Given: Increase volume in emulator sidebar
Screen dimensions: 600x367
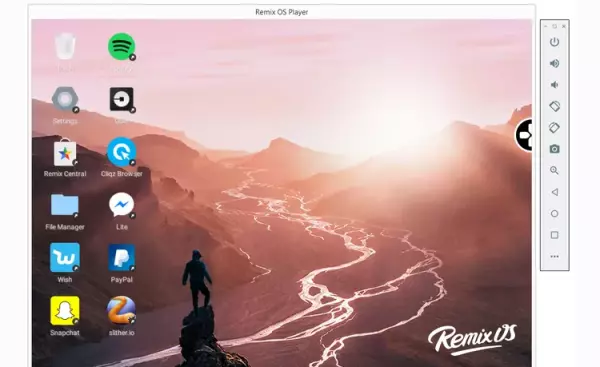Looking at the screenshot, I should [x=554, y=63].
